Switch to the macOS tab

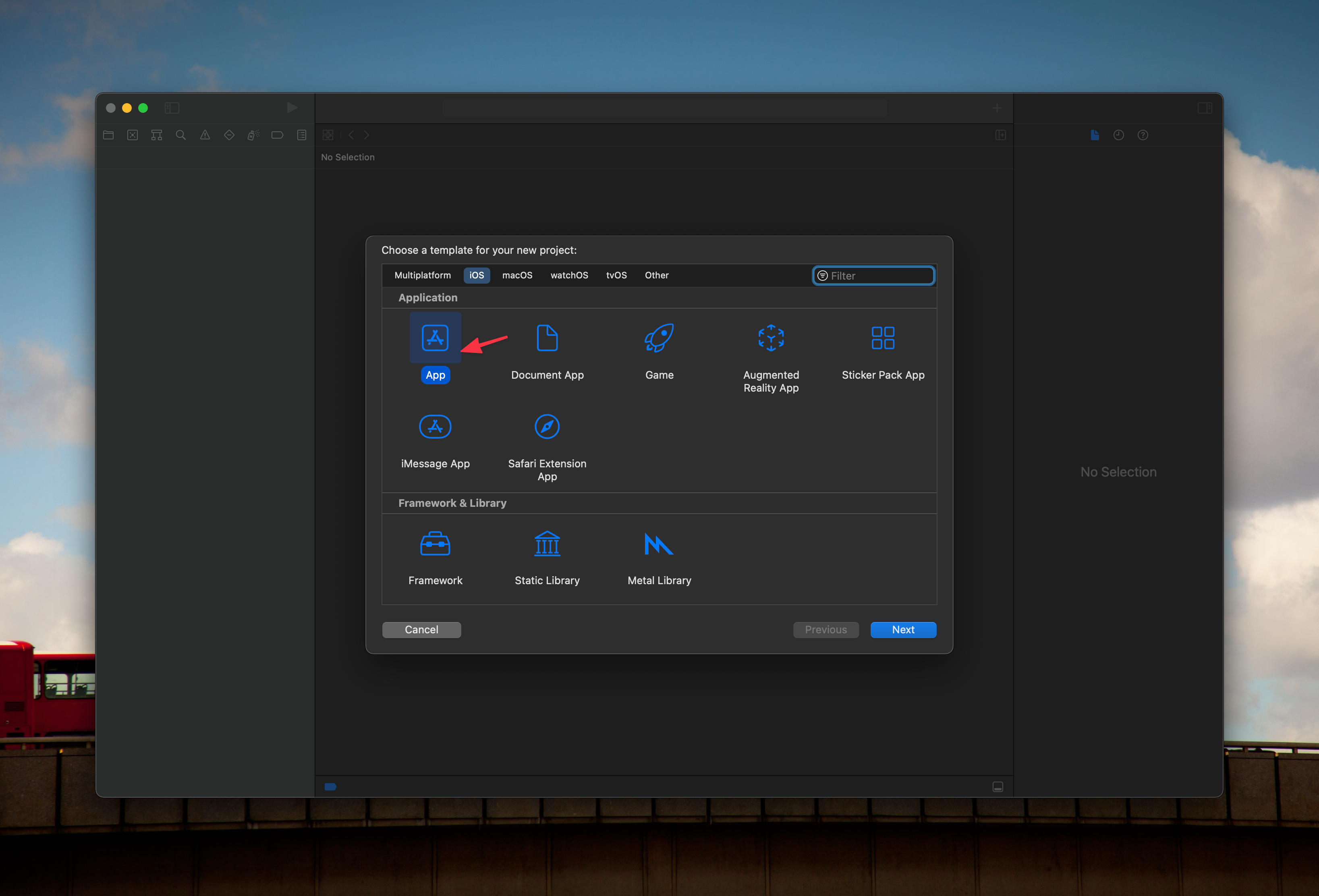(x=517, y=275)
